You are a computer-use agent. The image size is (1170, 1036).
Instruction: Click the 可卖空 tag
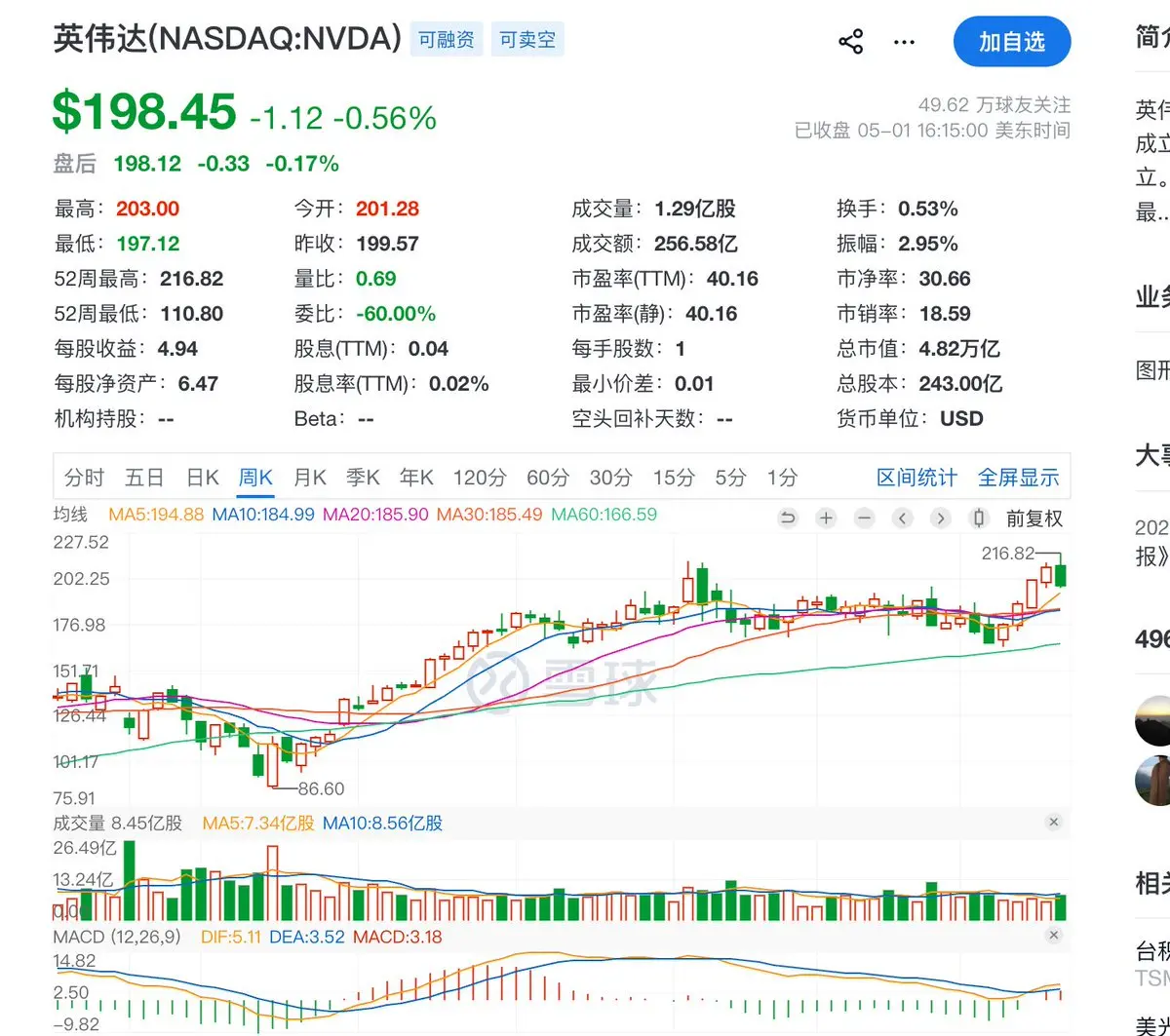pyautogui.click(x=527, y=39)
